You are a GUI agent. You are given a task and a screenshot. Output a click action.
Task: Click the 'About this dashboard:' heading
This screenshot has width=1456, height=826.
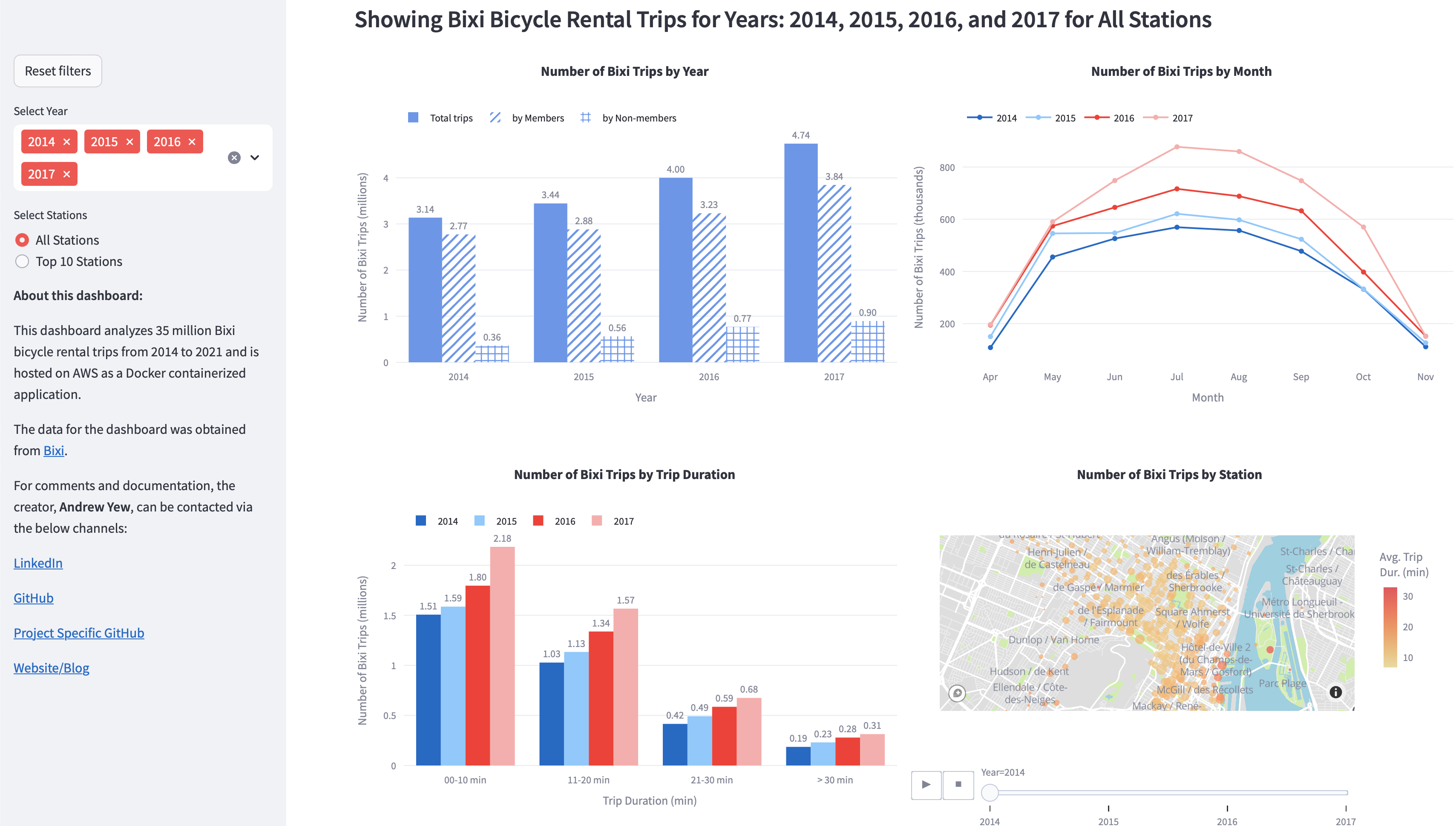click(x=78, y=295)
